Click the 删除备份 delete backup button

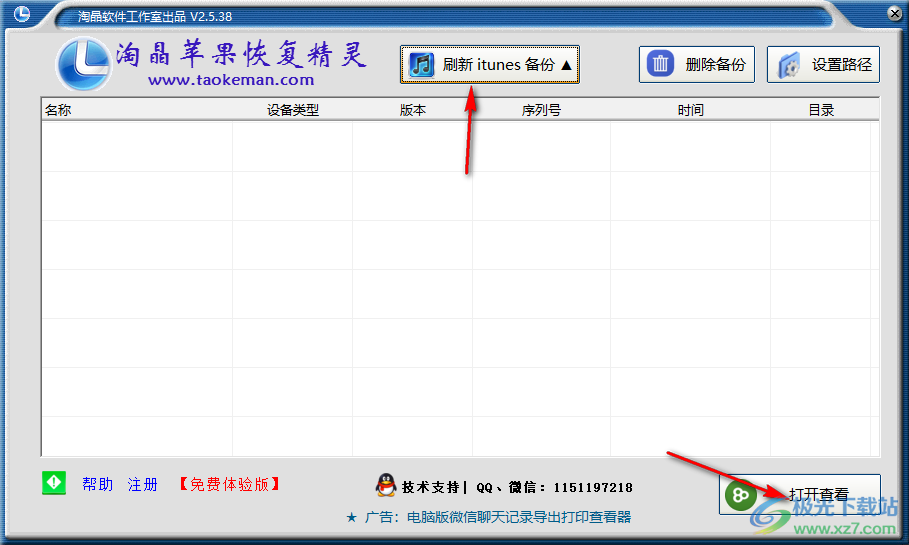point(696,64)
